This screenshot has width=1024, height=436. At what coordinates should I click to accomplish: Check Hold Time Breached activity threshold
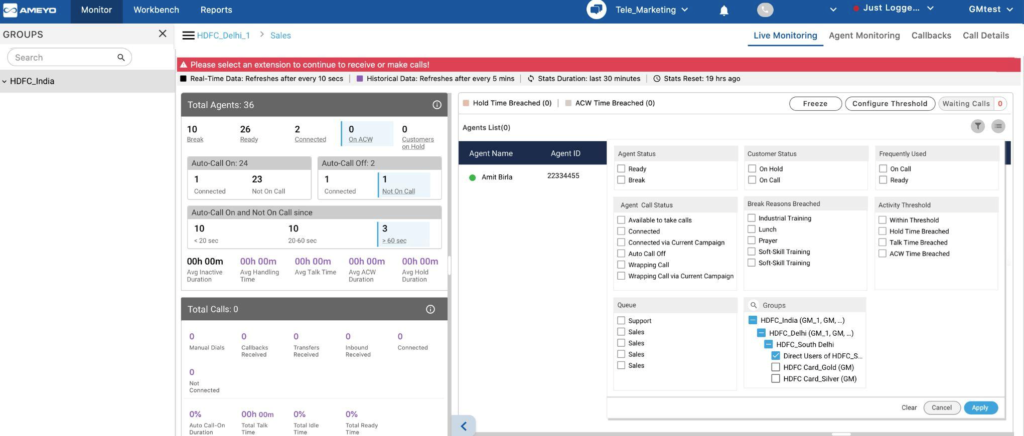pos(883,231)
